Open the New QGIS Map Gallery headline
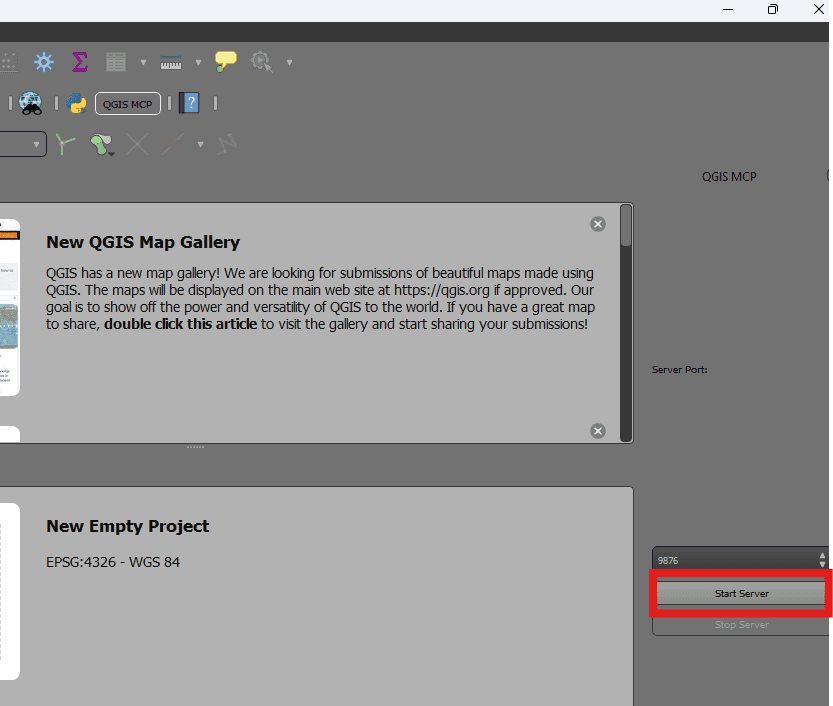This screenshot has width=833, height=706. 143,242
